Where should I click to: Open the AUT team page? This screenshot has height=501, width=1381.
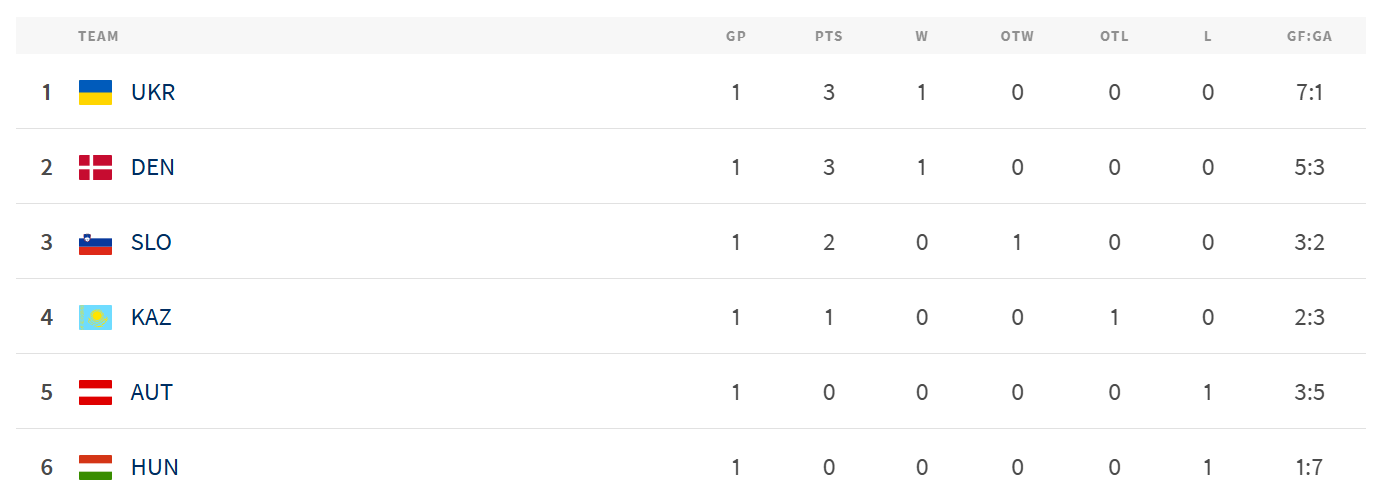click(x=152, y=393)
